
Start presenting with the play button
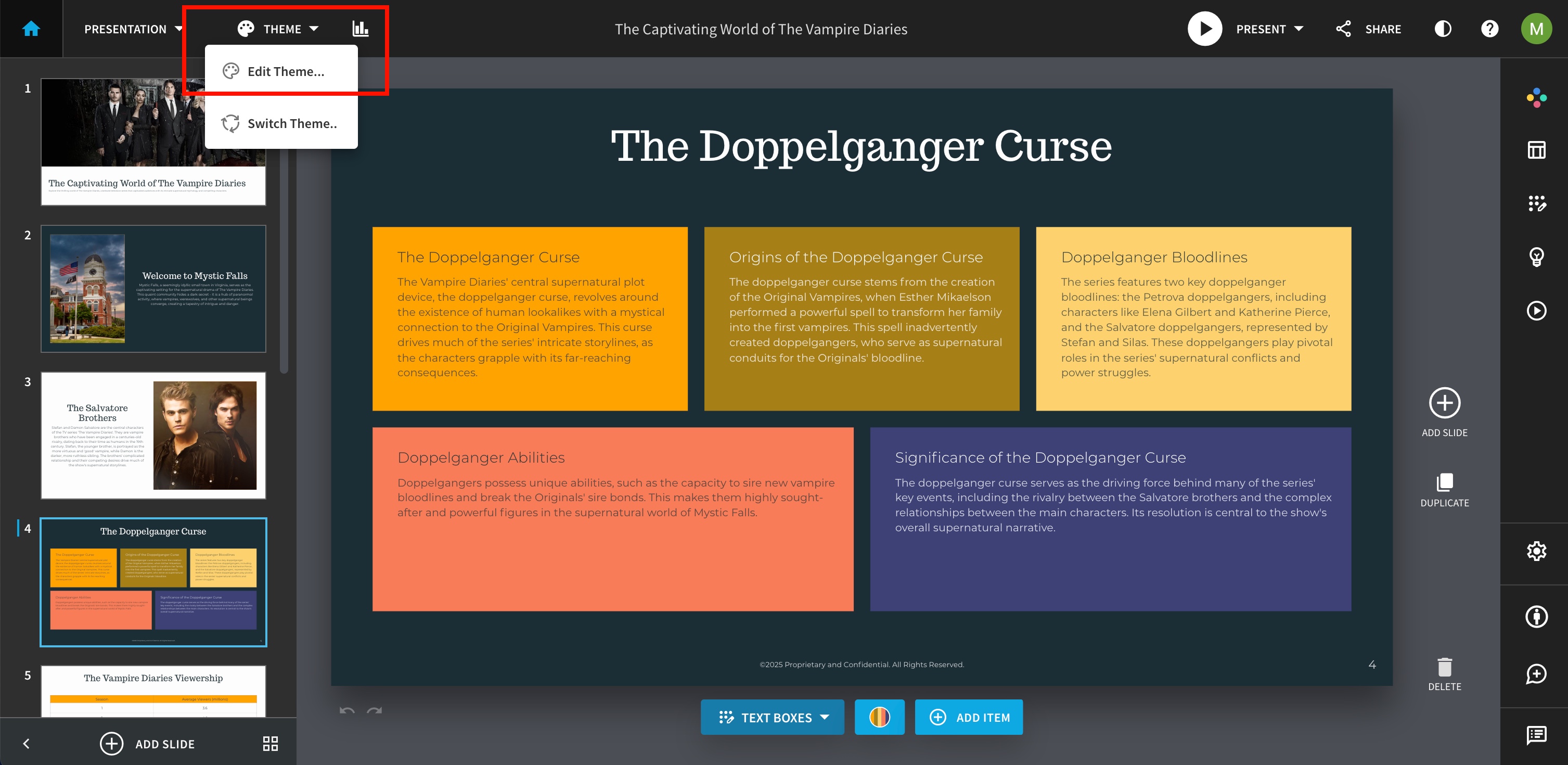(1204, 29)
